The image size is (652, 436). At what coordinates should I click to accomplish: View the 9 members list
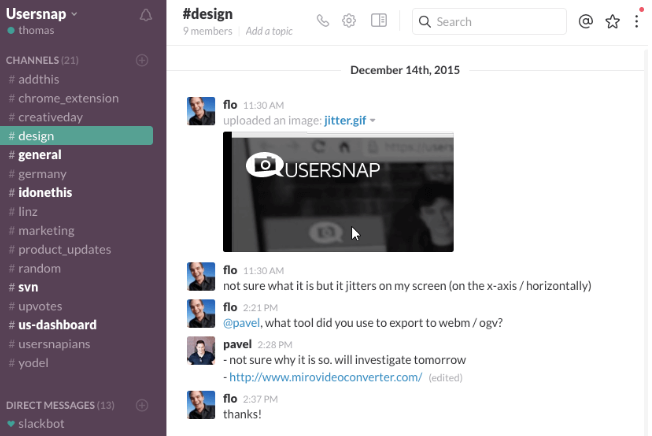pyautogui.click(x=207, y=31)
